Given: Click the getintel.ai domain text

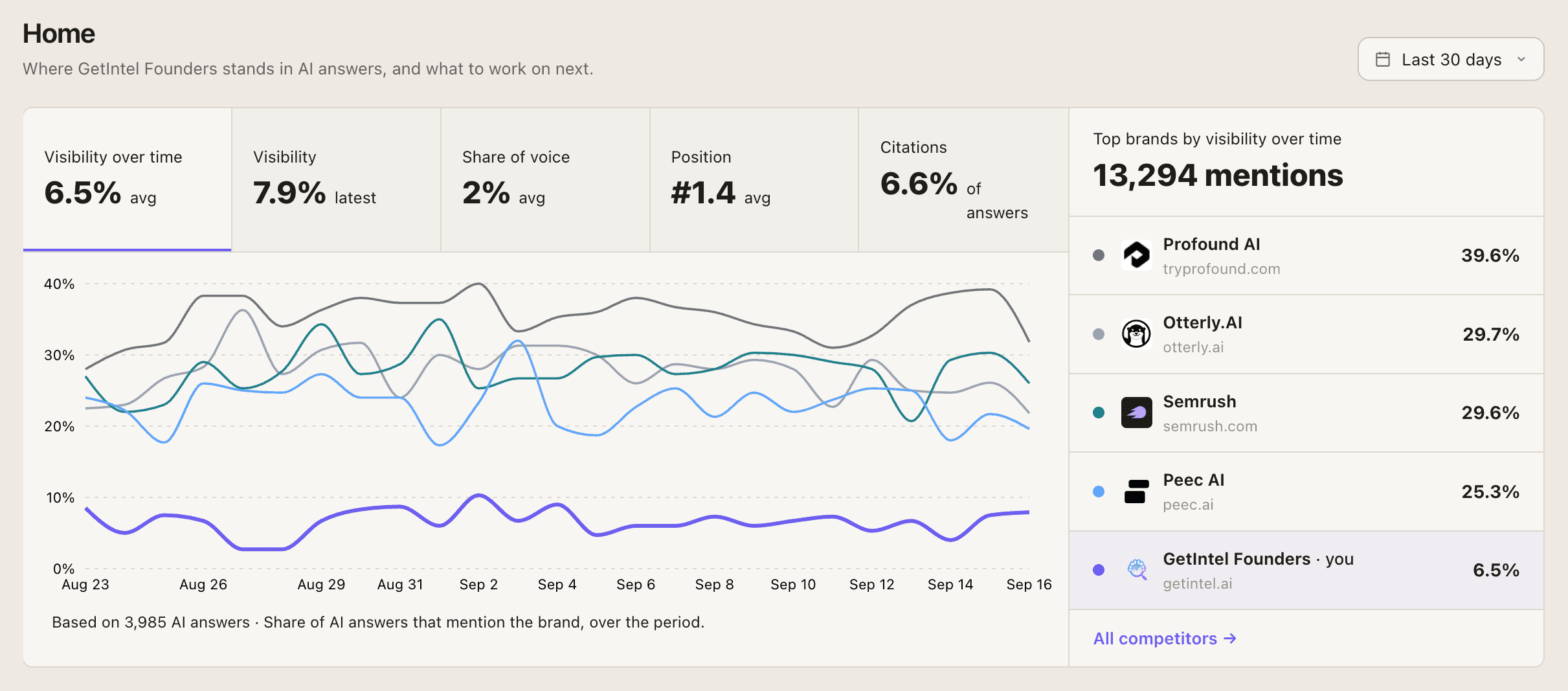Looking at the screenshot, I should pyautogui.click(x=1197, y=583).
